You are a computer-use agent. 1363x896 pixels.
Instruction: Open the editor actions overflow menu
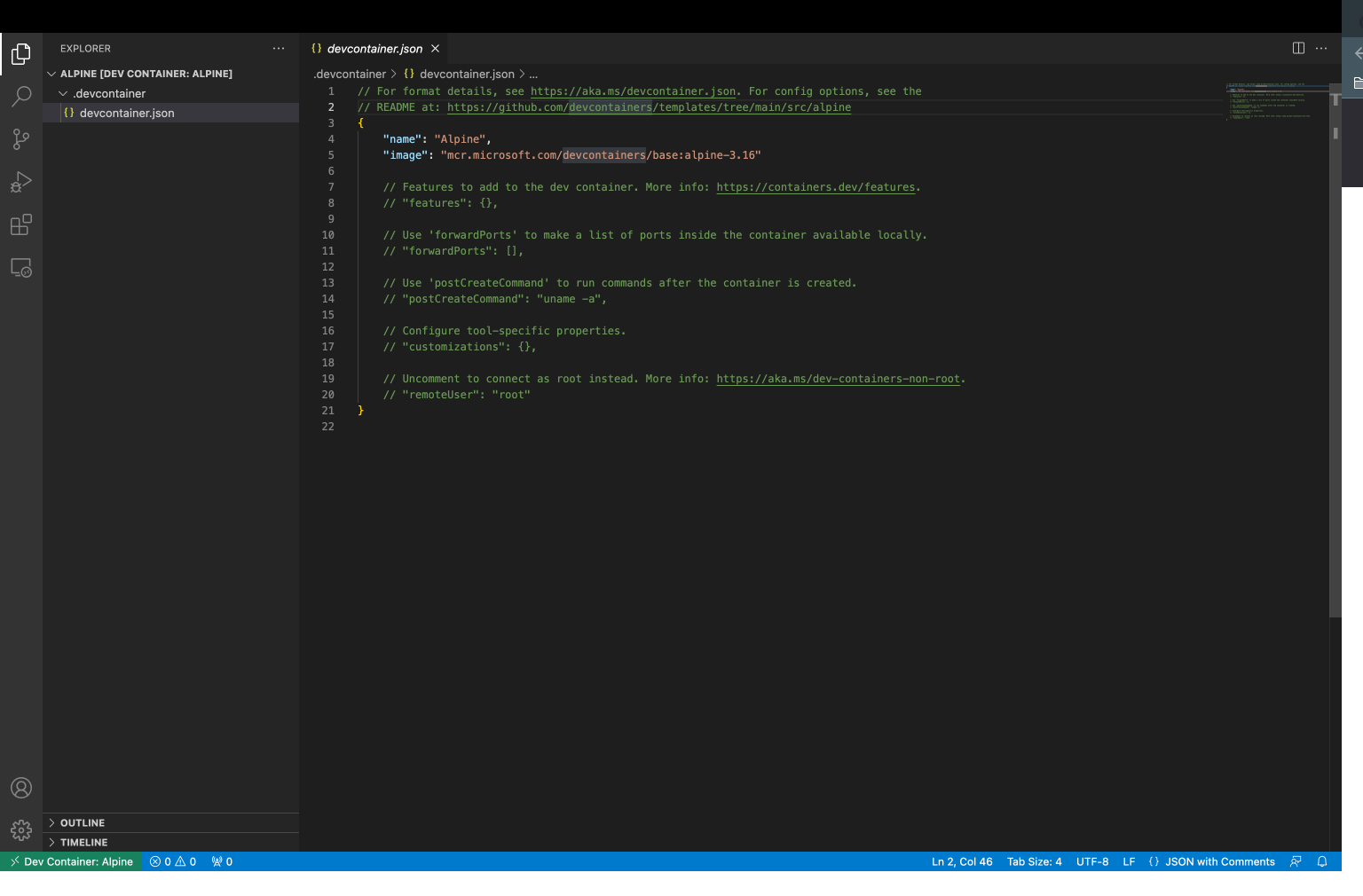pos(1320,48)
